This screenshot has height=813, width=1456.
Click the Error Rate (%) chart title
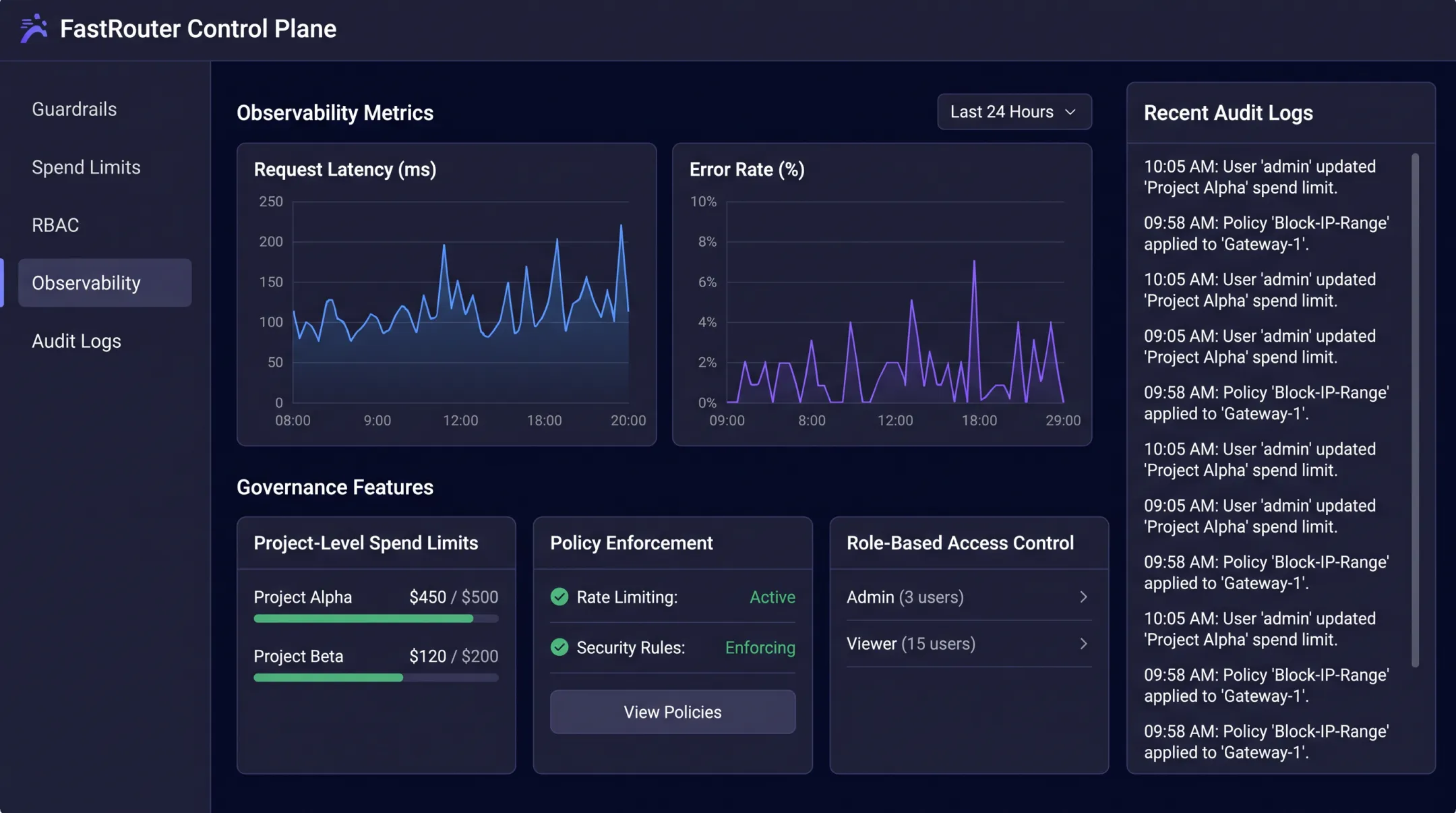[747, 169]
